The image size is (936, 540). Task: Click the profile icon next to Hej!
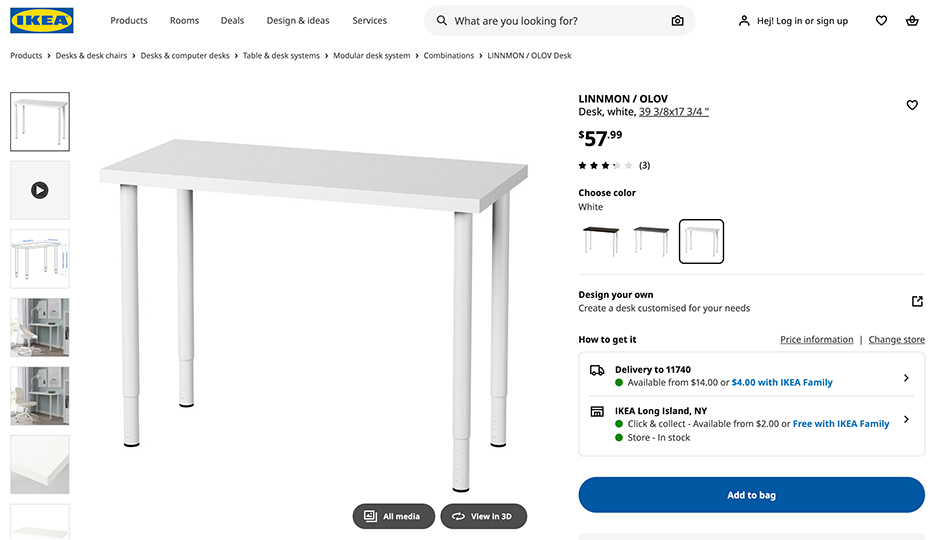coord(744,21)
